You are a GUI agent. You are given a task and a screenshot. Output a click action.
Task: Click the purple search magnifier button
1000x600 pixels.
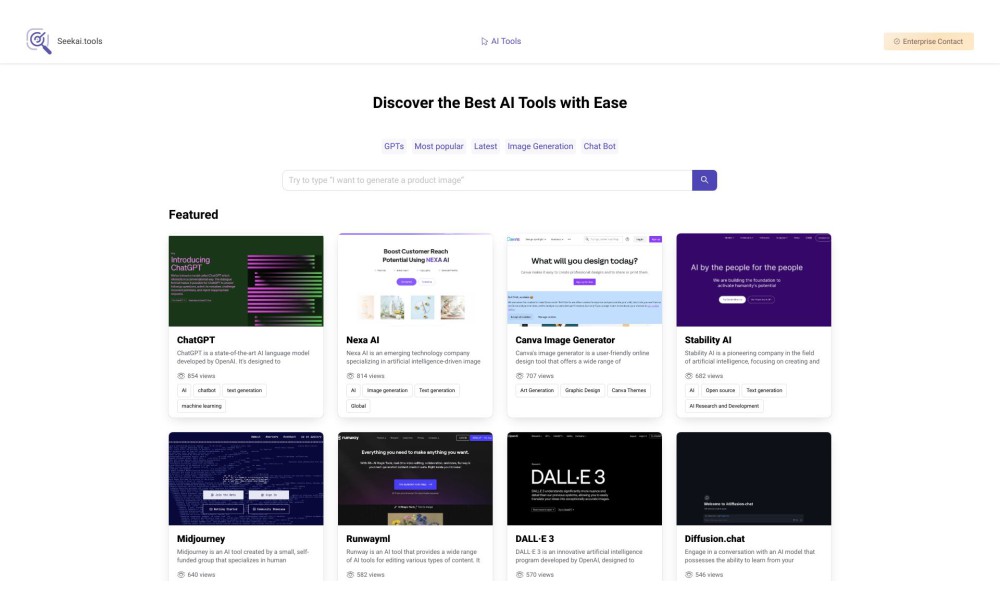pos(704,180)
